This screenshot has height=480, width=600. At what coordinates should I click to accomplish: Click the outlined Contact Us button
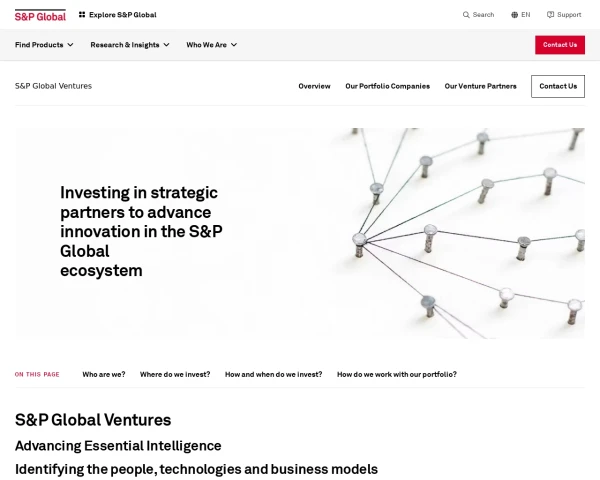pyautogui.click(x=558, y=86)
